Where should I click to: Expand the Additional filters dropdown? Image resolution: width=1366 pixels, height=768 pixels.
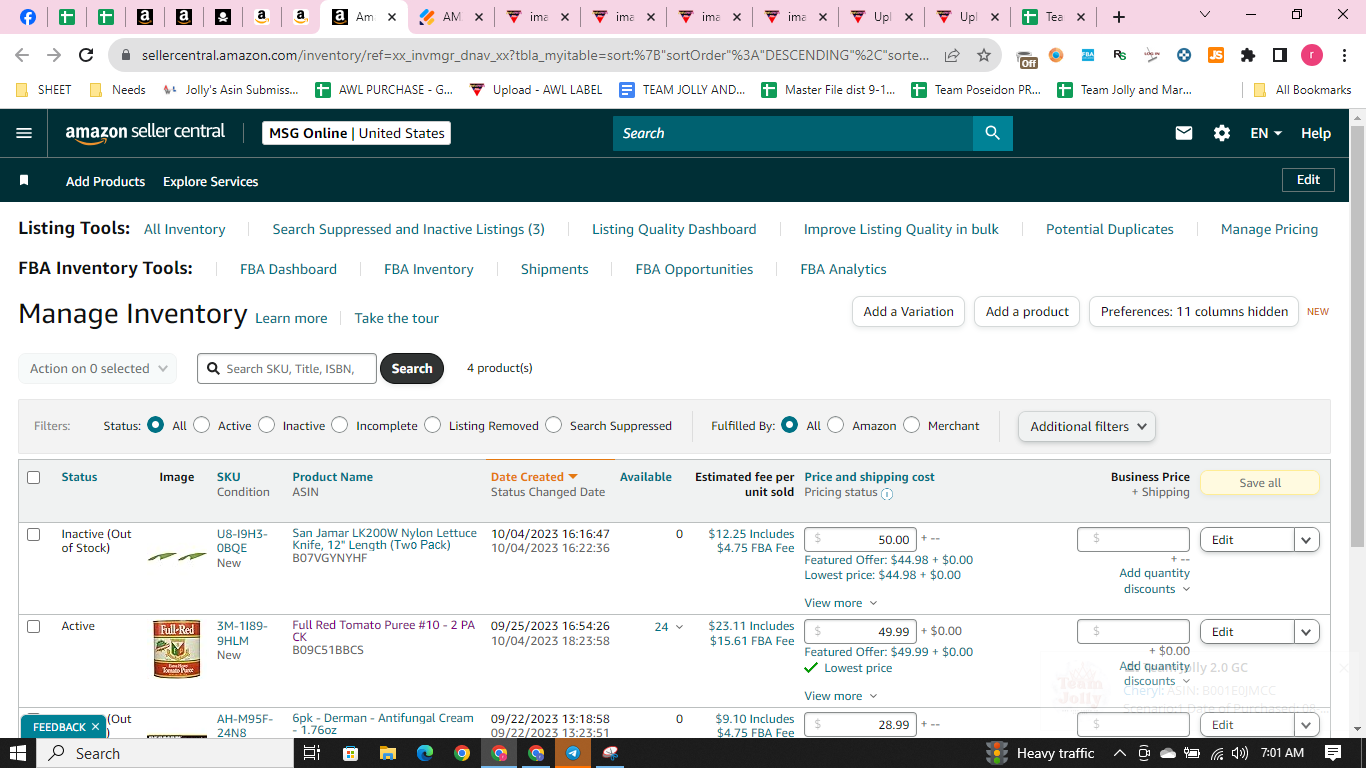[x=1087, y=426]
